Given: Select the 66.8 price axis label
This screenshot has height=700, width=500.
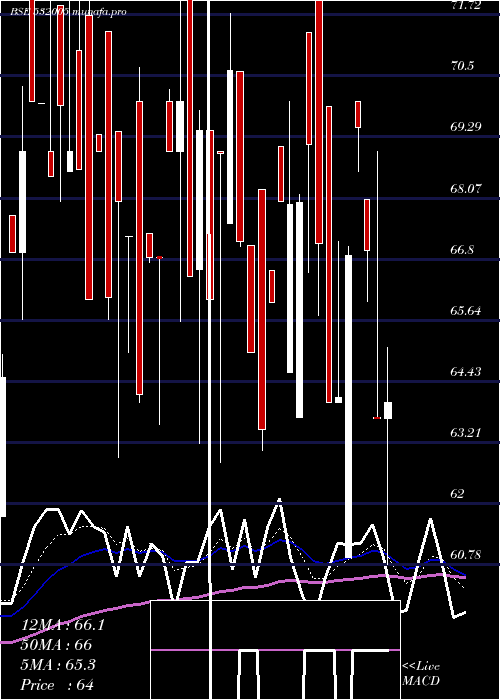Looking at the screenshot, I should (x=462, y=250).
